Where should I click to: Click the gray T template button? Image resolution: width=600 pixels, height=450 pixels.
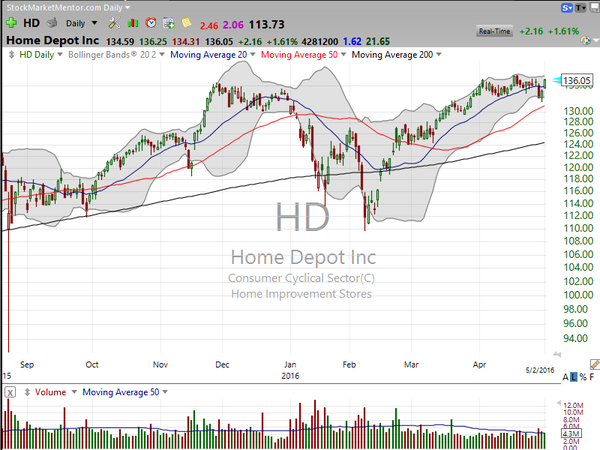[580, 7]
